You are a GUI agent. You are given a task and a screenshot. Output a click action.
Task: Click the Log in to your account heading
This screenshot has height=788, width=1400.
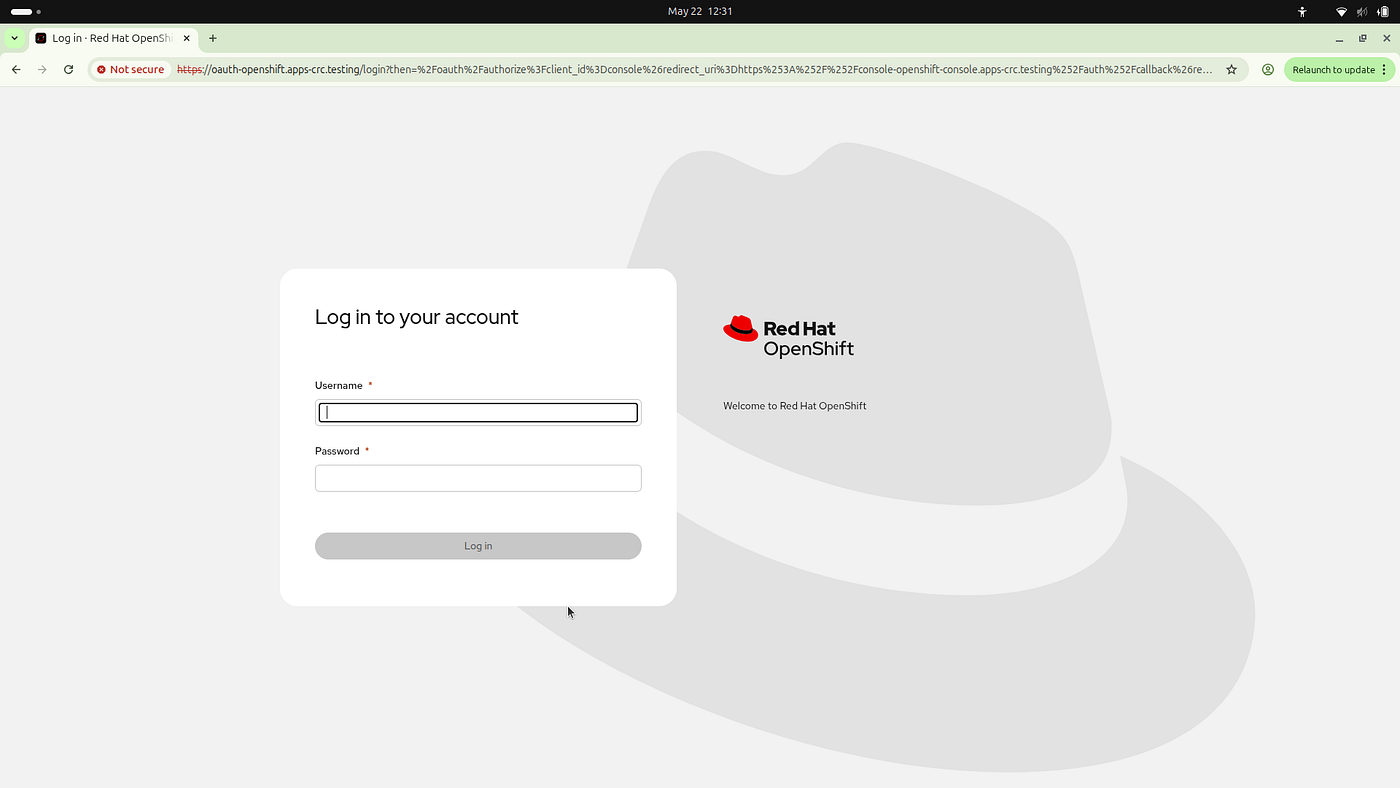(417, 317)
